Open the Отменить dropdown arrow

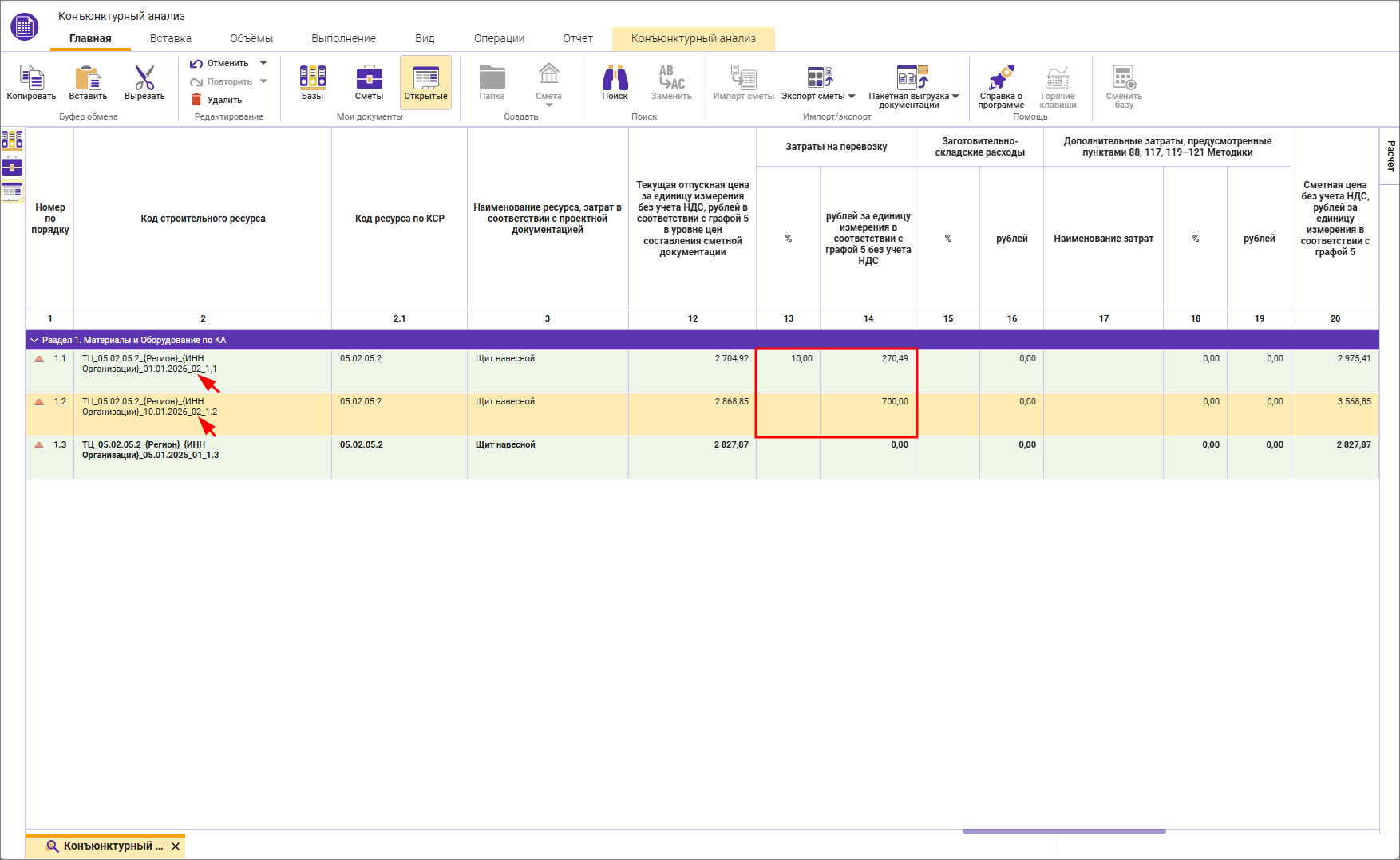click(x=263, y=63)
